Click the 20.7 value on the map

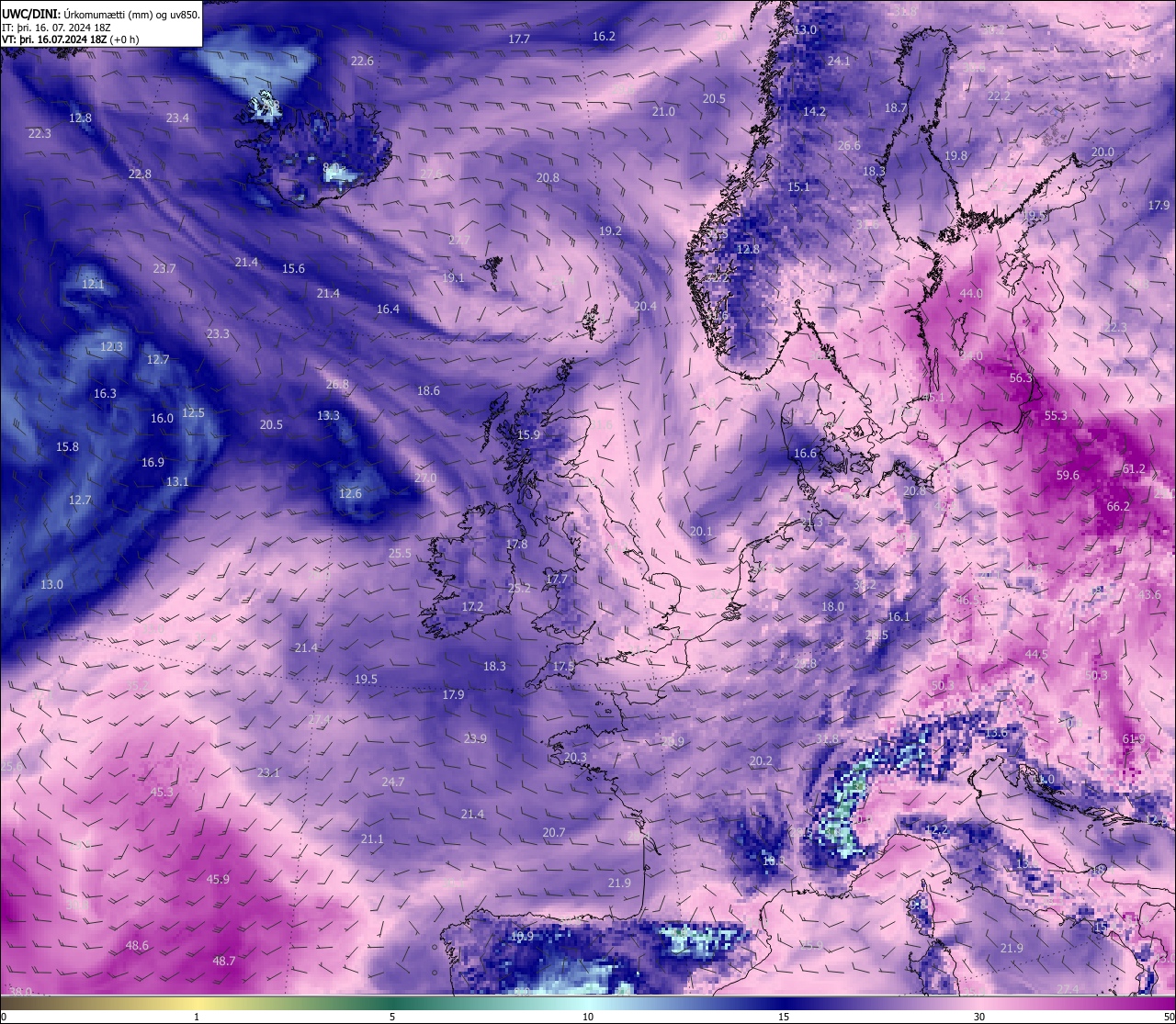tap(554, 832)
